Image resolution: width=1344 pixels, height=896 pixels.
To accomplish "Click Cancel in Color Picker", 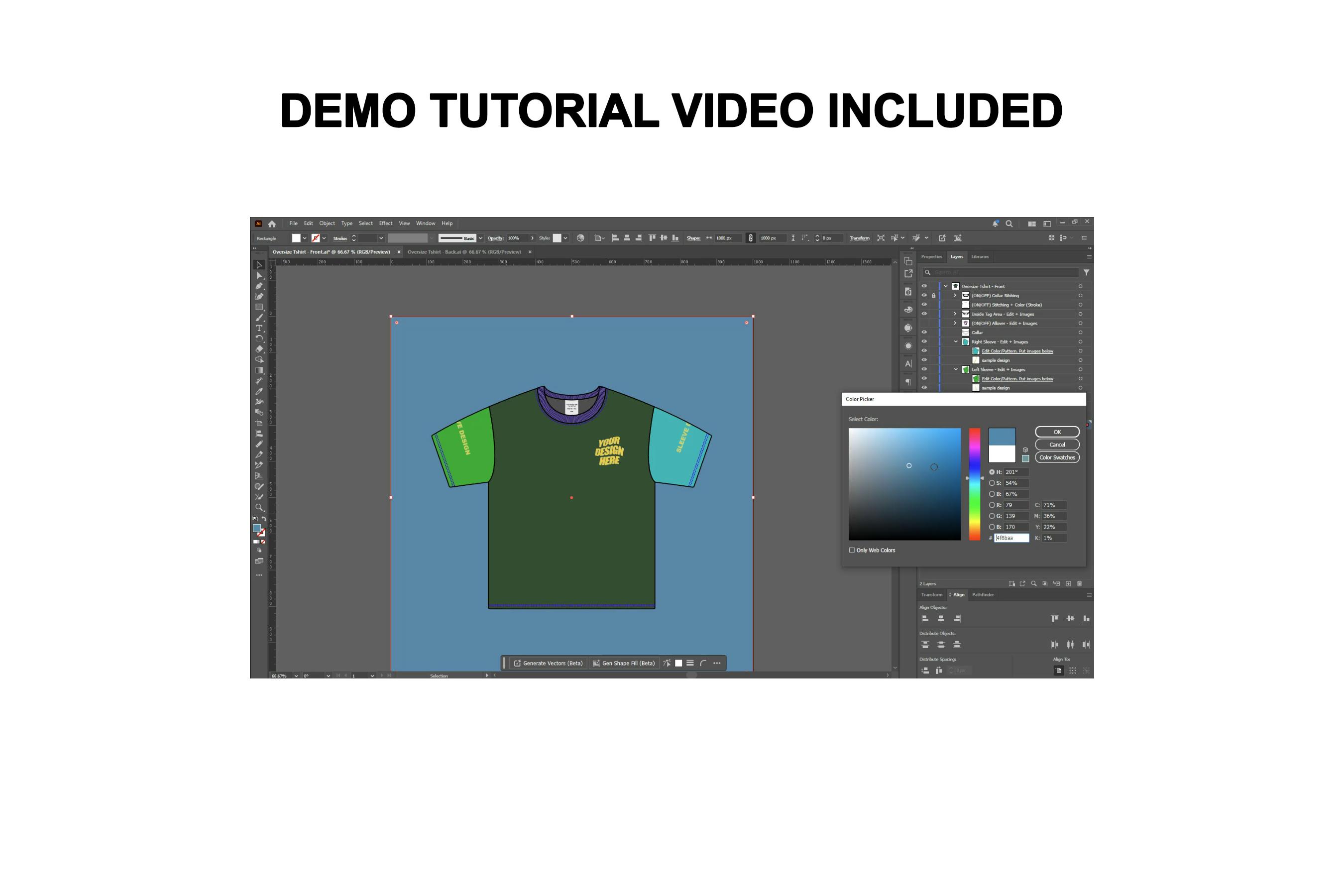I will (1057, 445).
